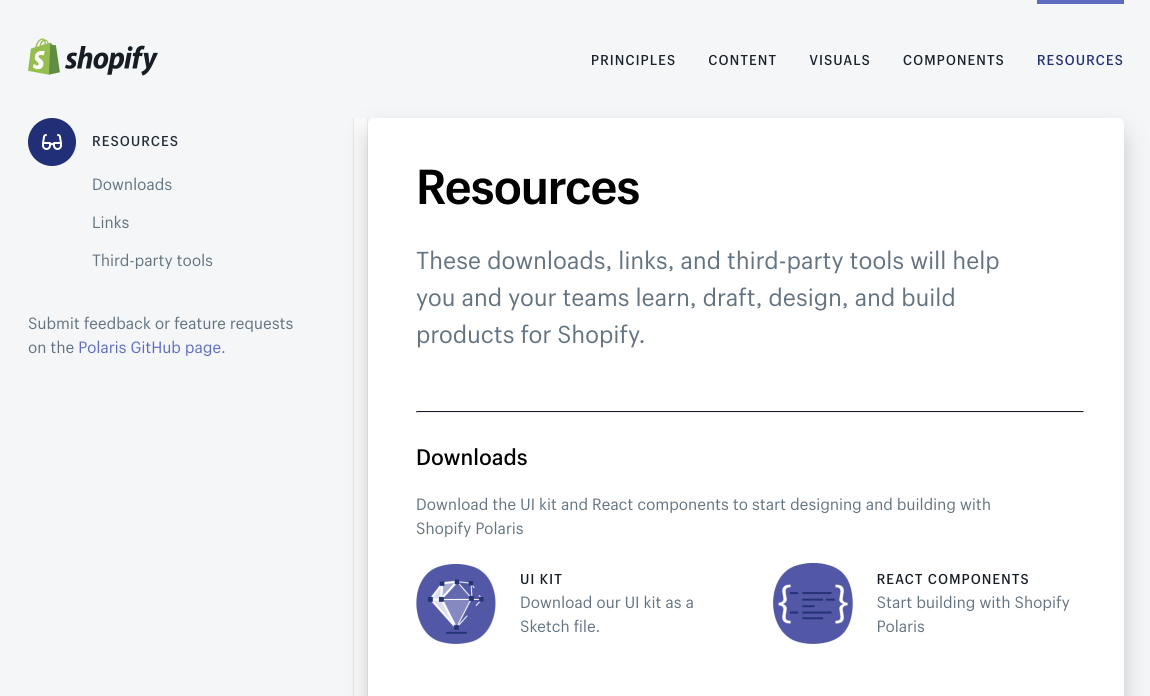Go to the Content navigation item
The width and height of the screenshot is (1150, 696).
[742, 60]
